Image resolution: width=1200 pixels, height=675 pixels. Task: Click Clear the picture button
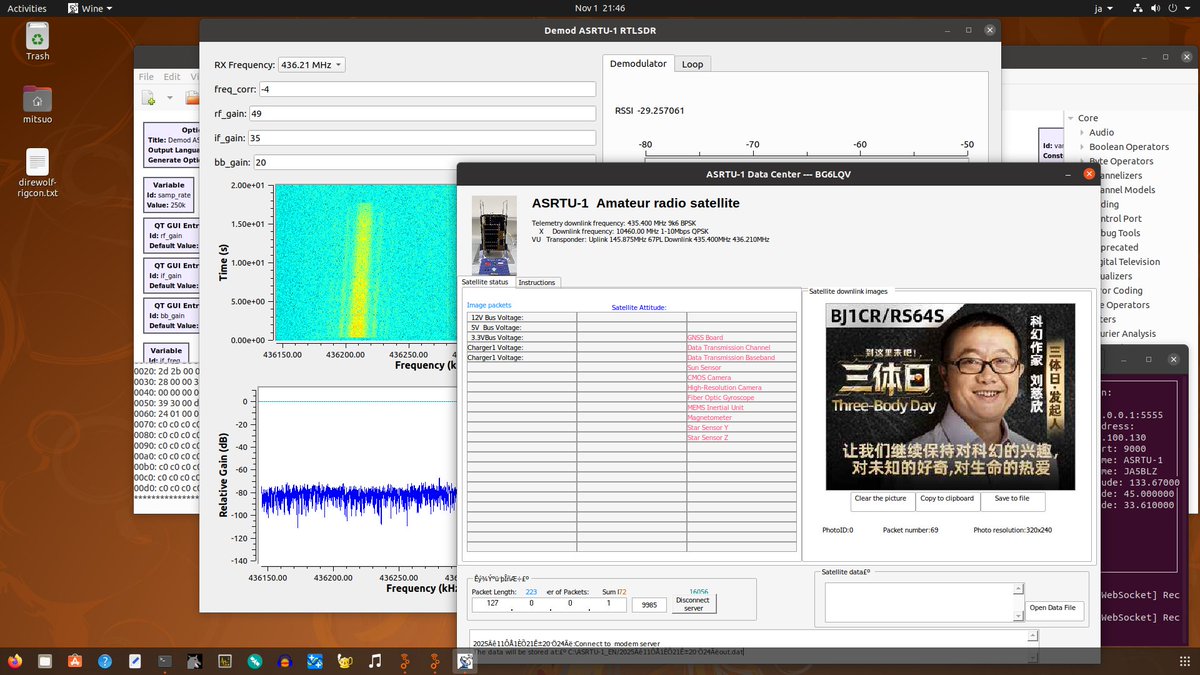tap(880, 501)
